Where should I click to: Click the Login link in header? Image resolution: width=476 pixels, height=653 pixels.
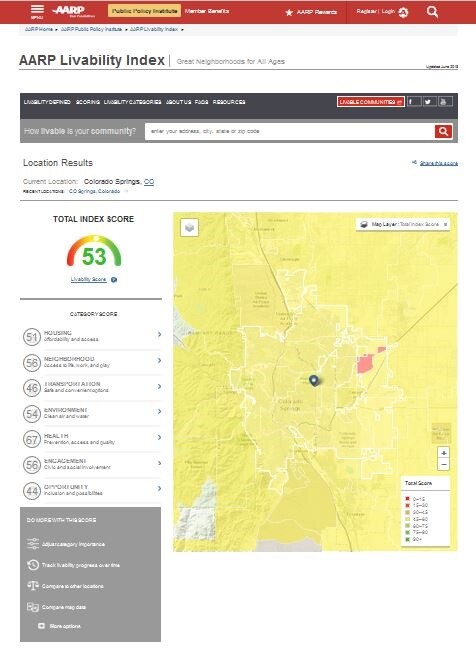point(388,12)
